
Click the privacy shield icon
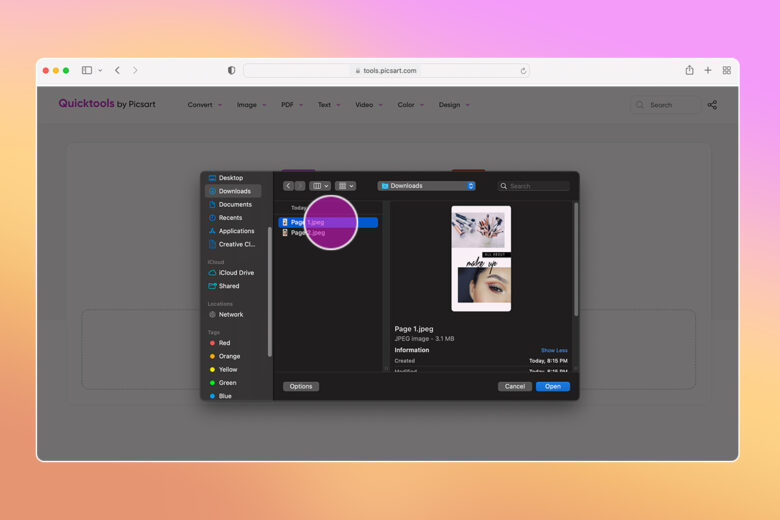[231, 70]
